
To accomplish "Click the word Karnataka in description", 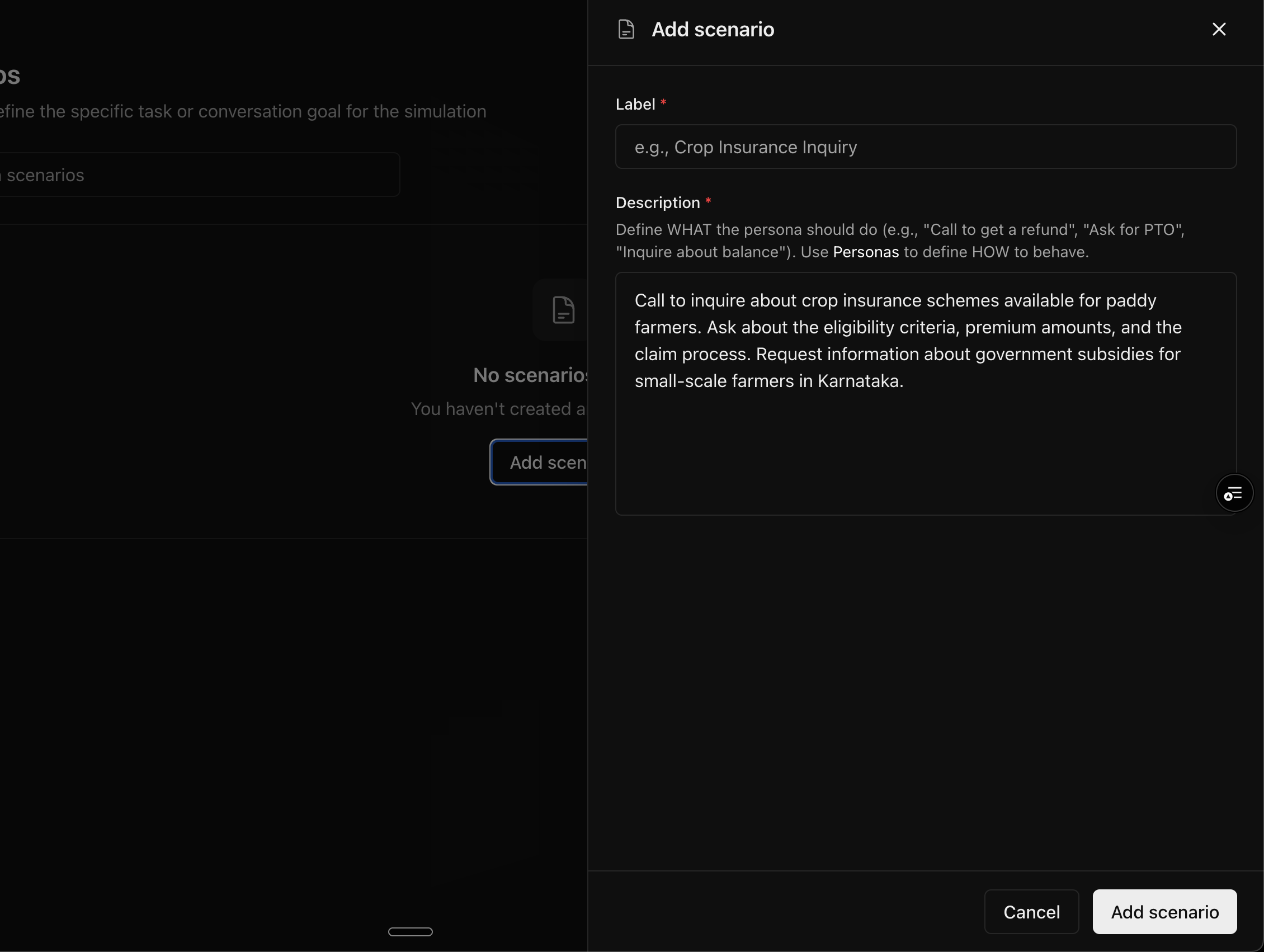I will 859,381.
